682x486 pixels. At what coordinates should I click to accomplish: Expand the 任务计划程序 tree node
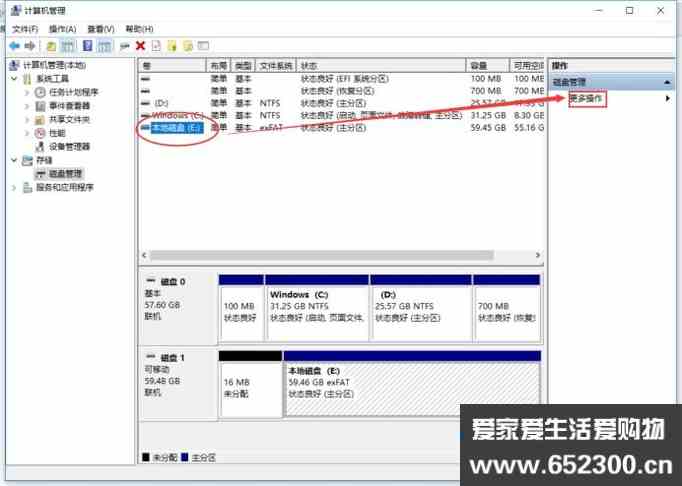[27, 92]
